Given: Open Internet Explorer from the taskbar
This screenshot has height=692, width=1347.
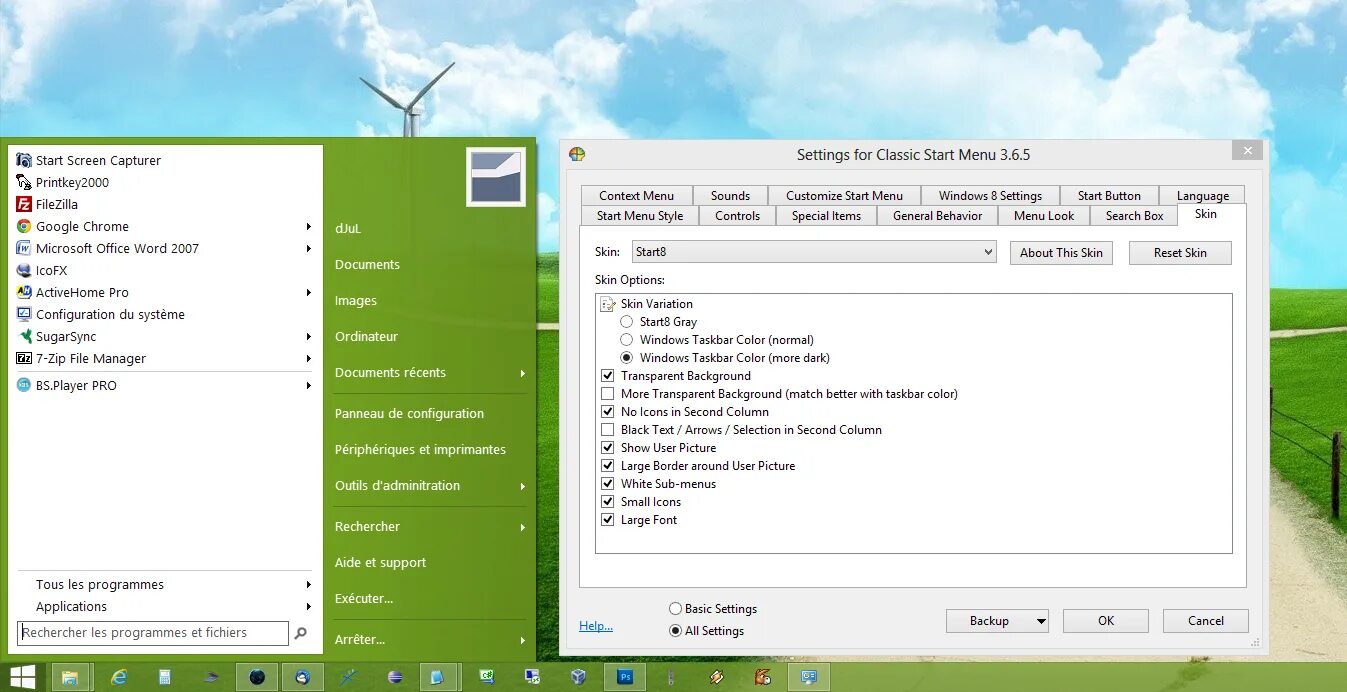Looking at the screenshot, I should click(119, 677).
